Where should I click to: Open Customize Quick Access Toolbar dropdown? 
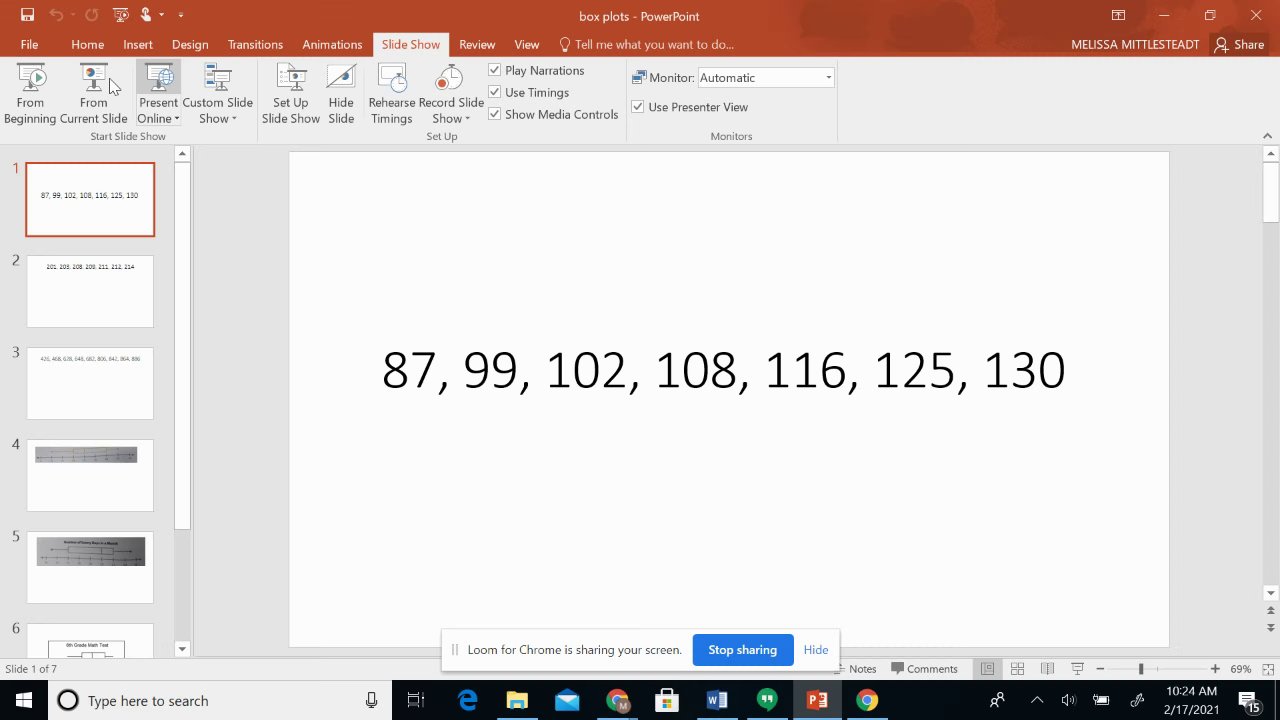[x=181, y=15]
